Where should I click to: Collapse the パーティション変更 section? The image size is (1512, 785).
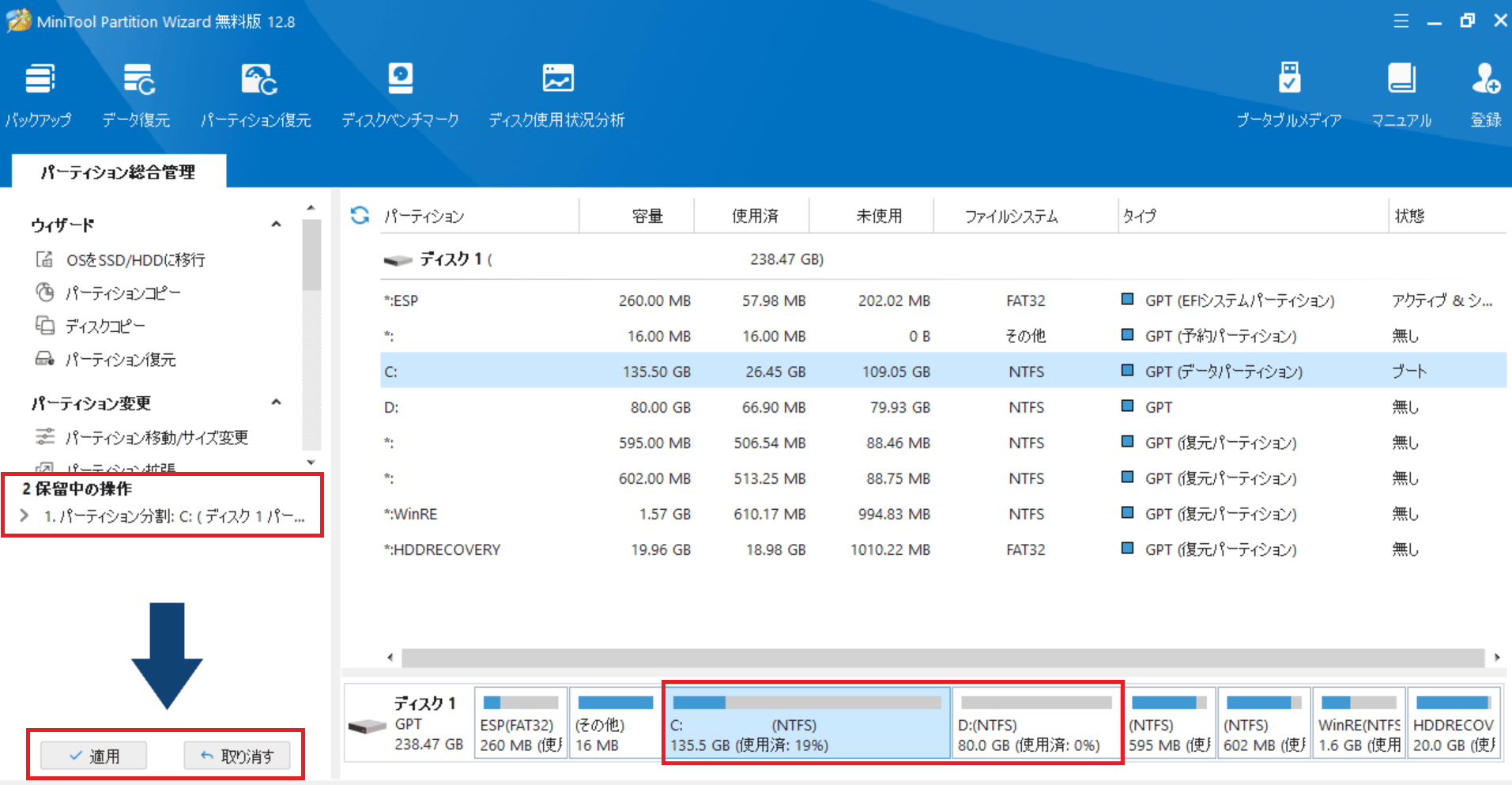[276, 402]
